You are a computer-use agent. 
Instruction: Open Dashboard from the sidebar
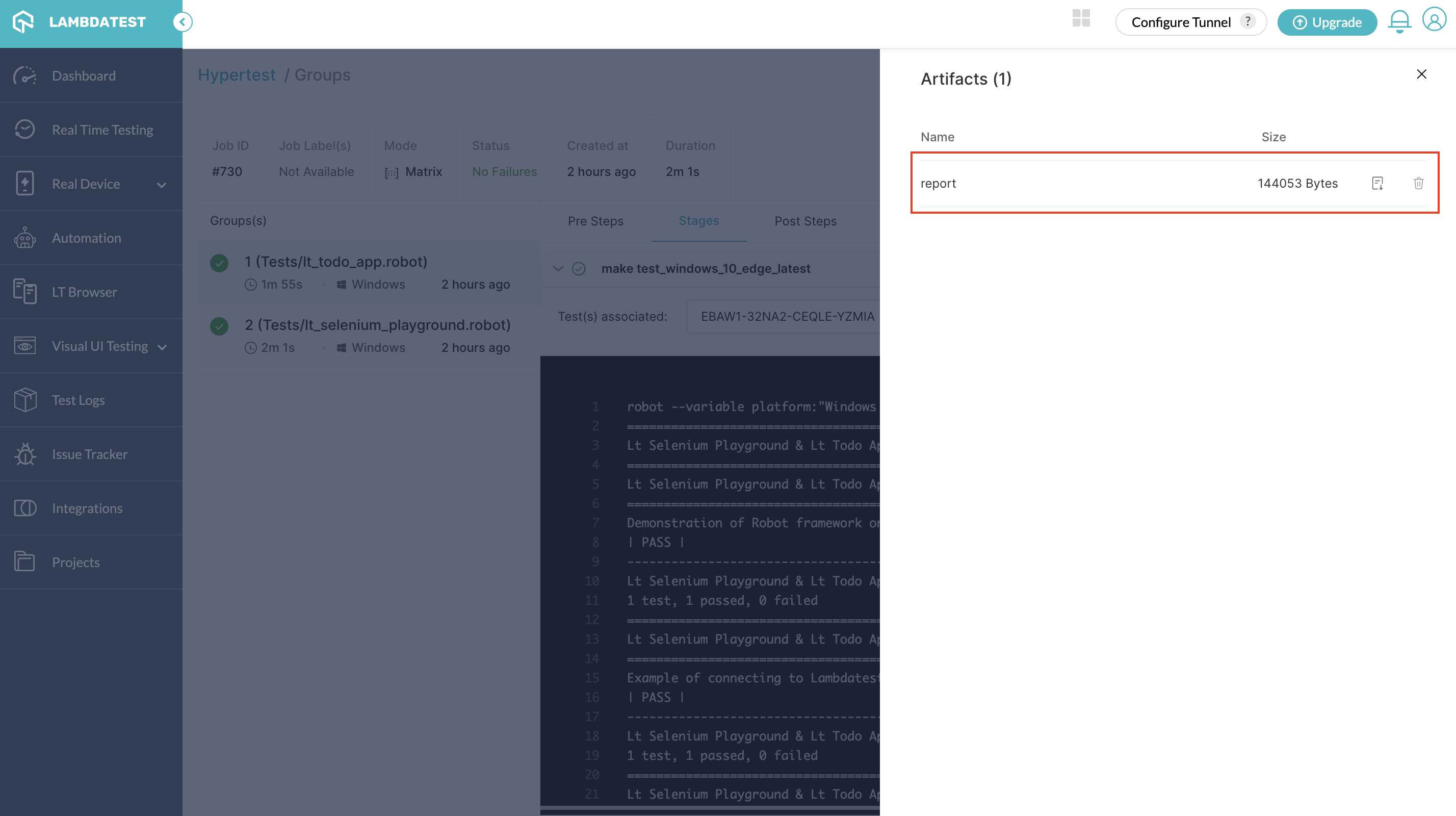(91, 76)
